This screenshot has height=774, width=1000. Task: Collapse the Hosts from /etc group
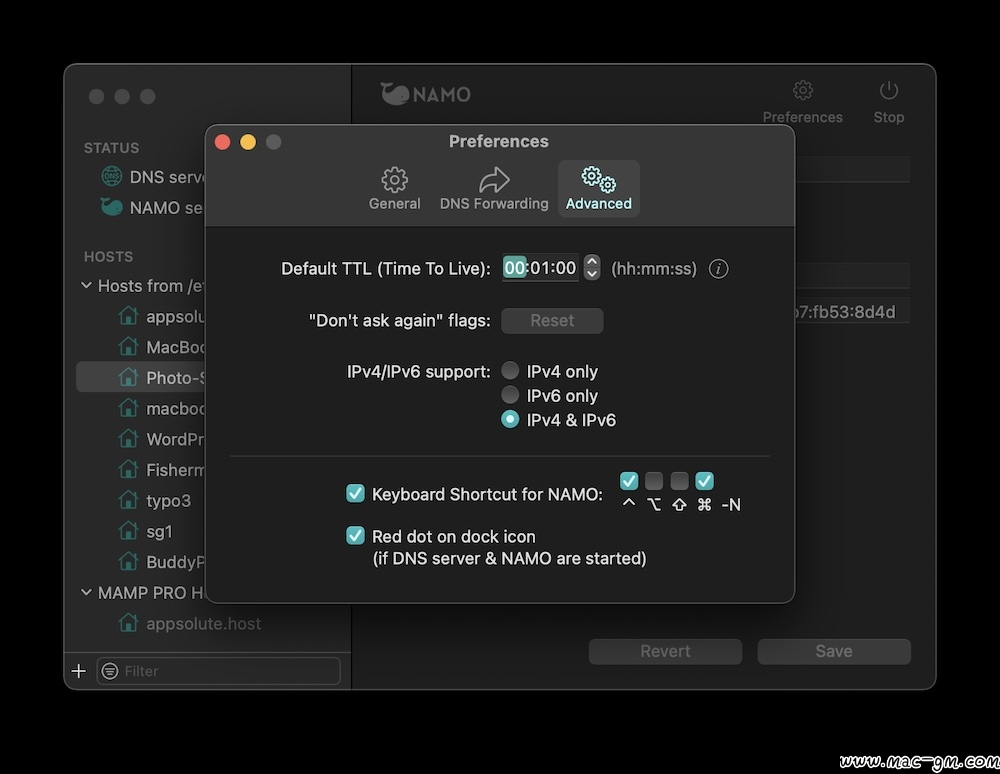[86, 285]
